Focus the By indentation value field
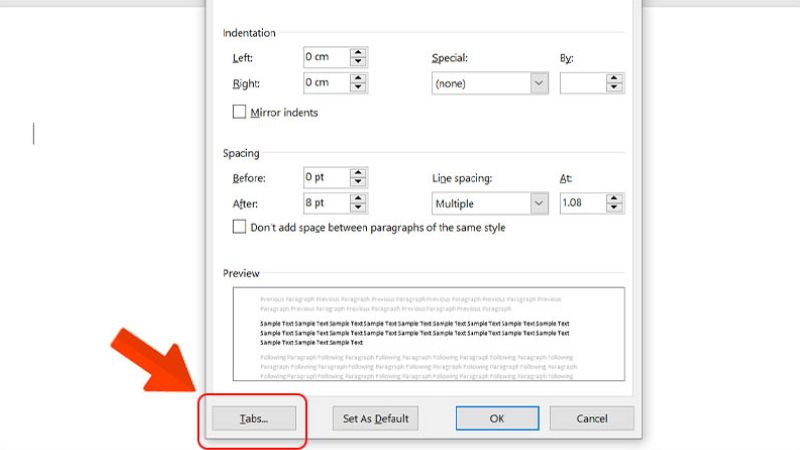This screenshot has width=800, height=450. click(583, 83)
